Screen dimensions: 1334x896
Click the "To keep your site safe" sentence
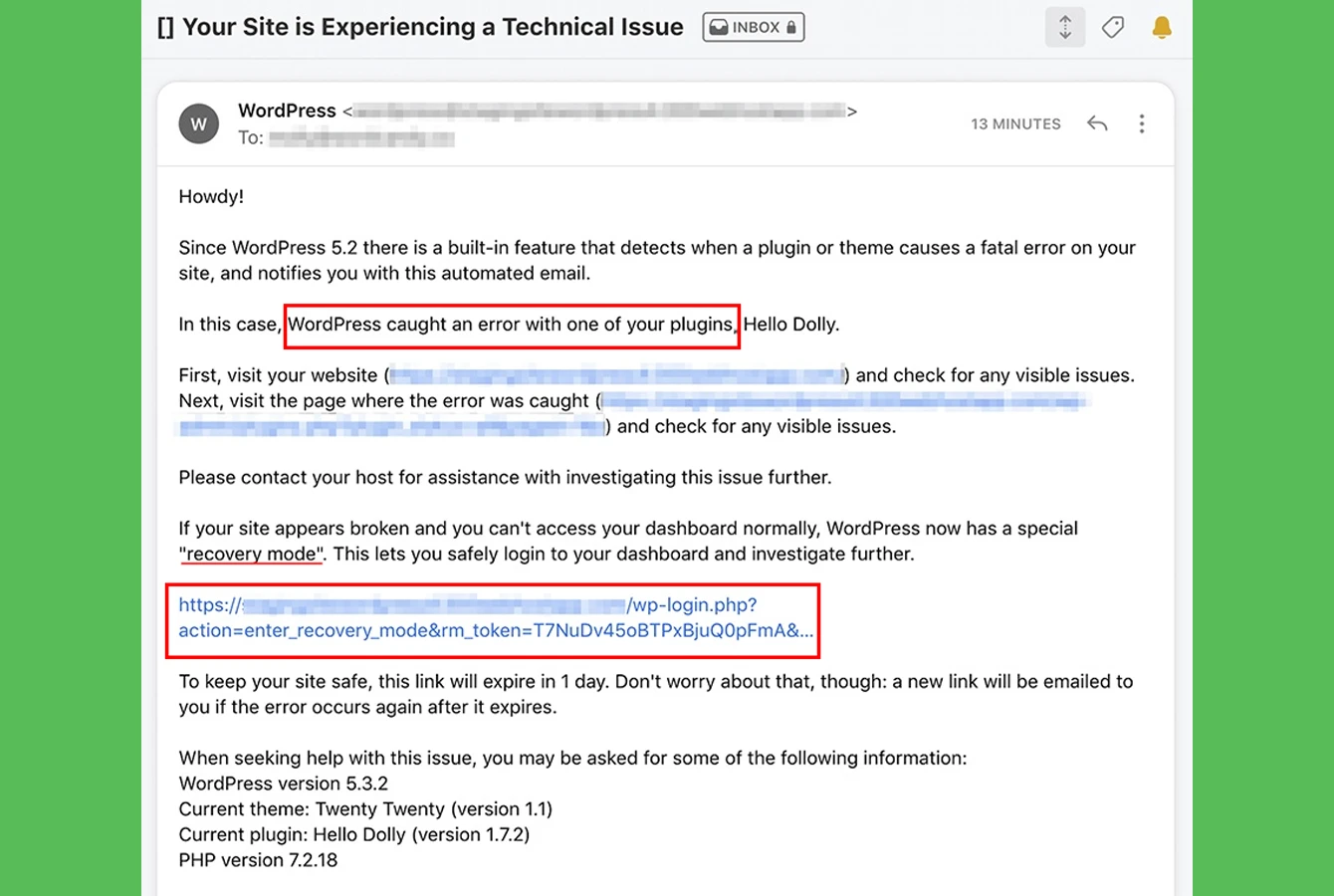click(656, 694)
